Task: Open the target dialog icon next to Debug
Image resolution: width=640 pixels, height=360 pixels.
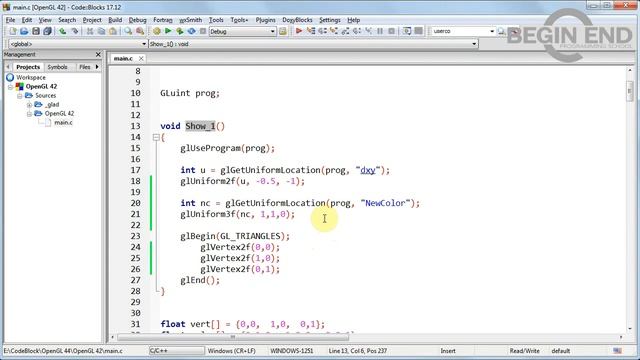Action: 282,31
